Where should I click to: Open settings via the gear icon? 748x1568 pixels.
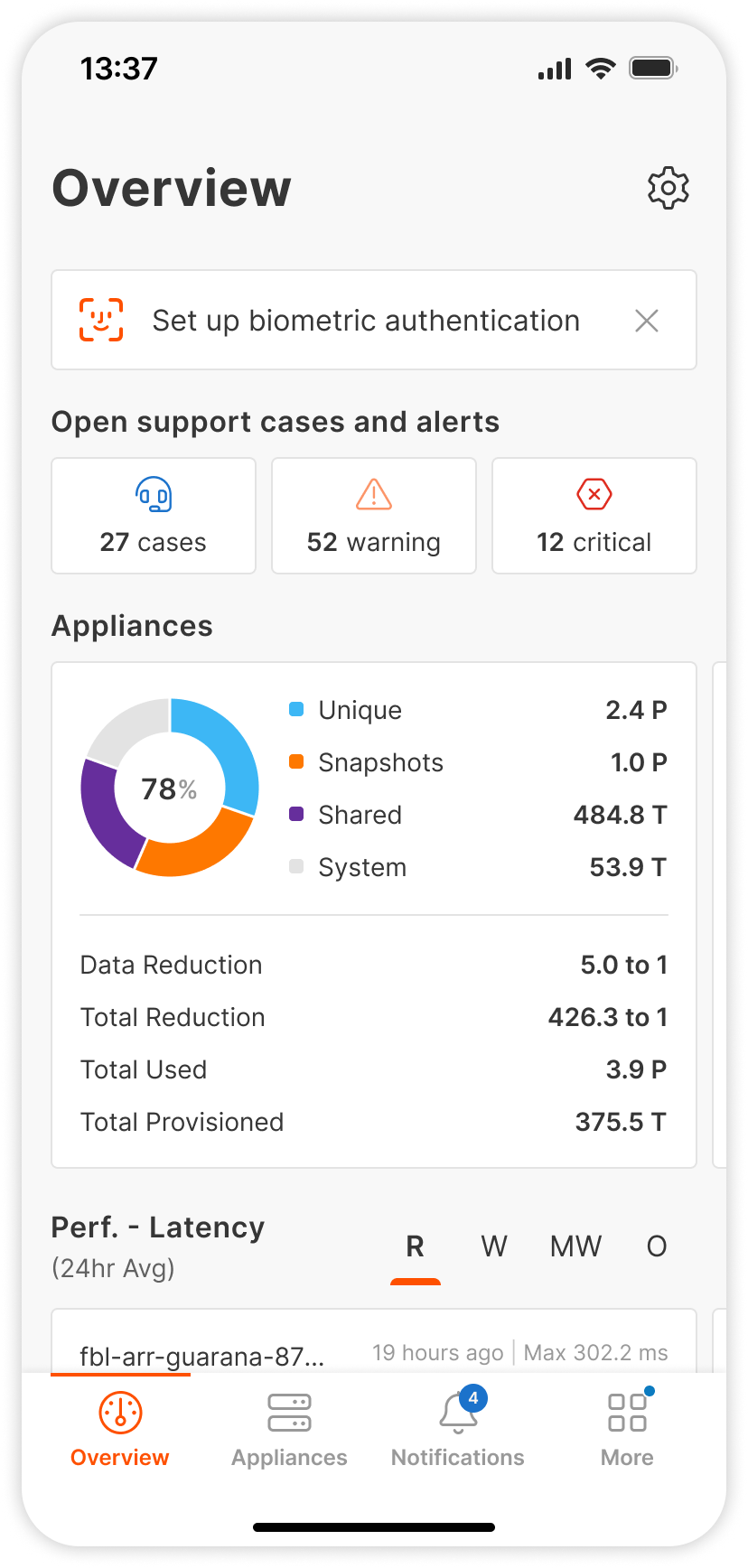tap(668, 188)
